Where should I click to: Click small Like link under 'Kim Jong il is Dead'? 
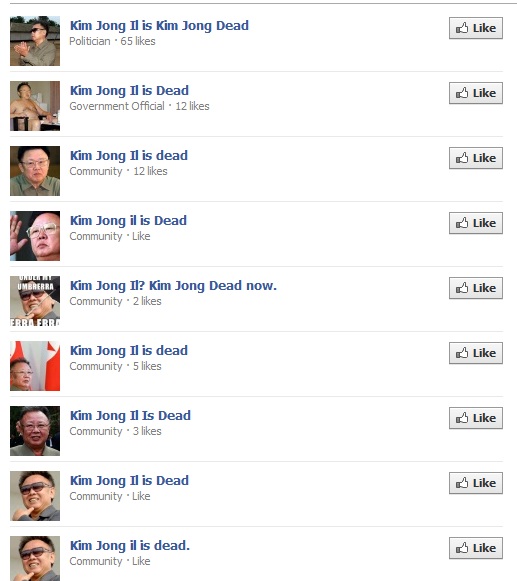click(x=141, y=236)
